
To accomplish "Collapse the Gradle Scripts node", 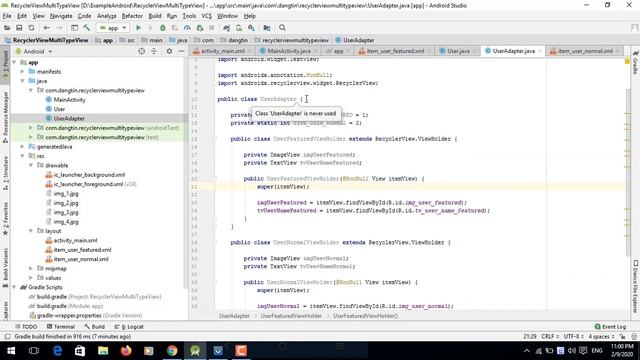I will click(x=15, y=287).
